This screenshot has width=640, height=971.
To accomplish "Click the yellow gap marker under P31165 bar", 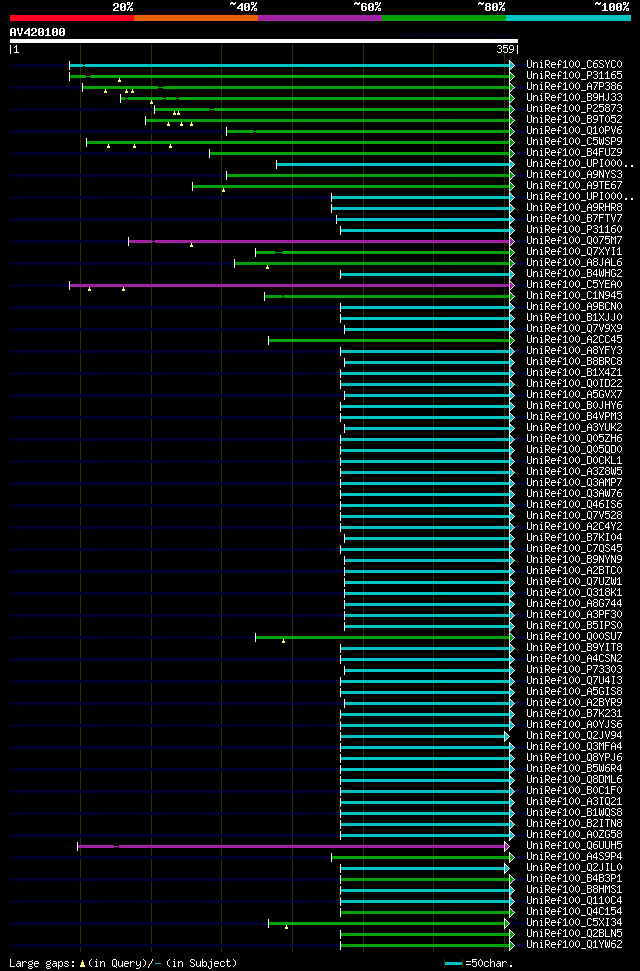I will [120, 80].
